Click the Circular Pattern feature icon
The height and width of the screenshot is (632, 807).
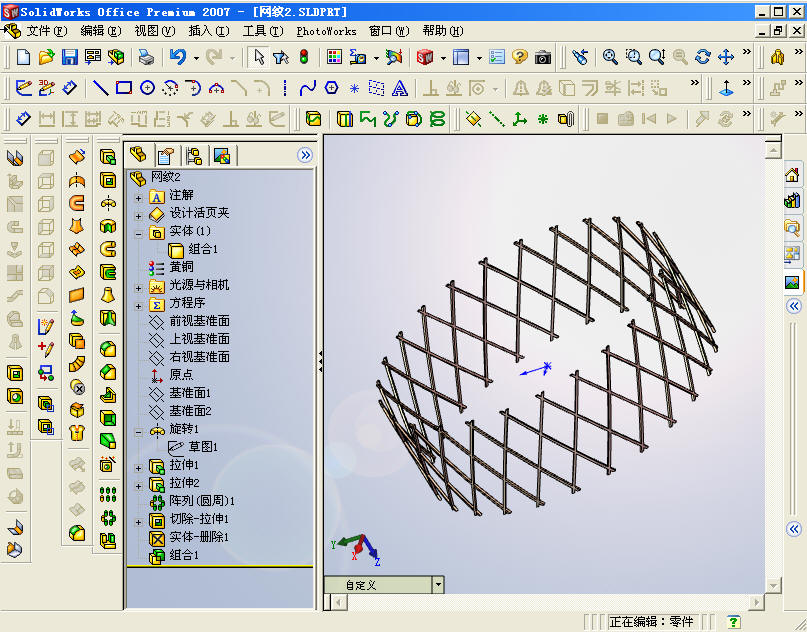pyautogui.click(x=108, y=518)
